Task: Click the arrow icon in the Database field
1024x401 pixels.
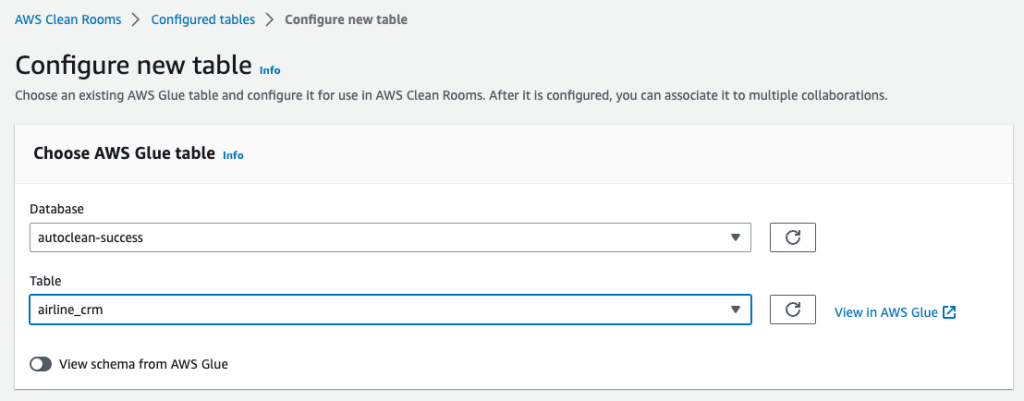Action: [736, 238]
